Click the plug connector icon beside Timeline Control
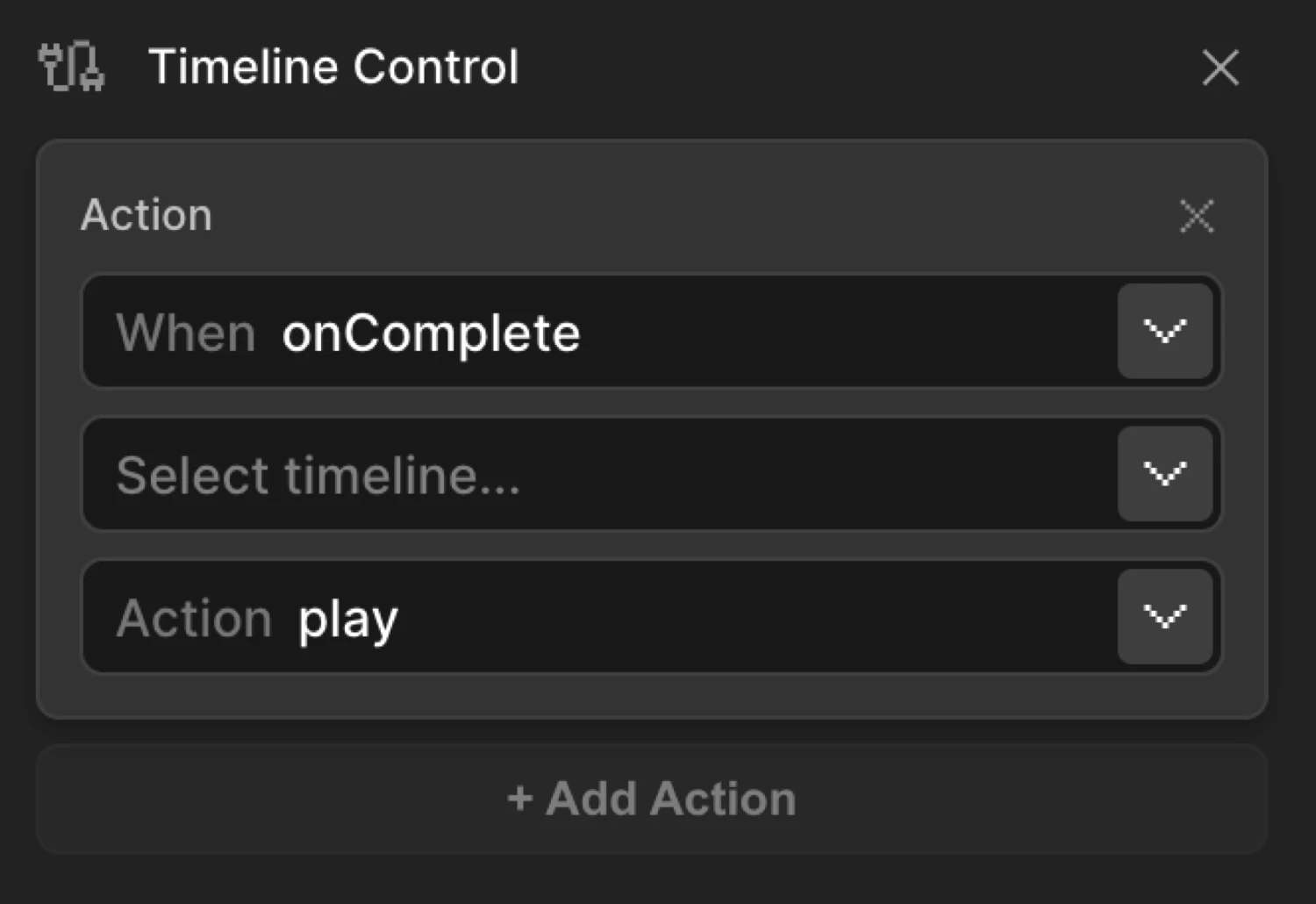1316x904 pixels. pos(71,67)
